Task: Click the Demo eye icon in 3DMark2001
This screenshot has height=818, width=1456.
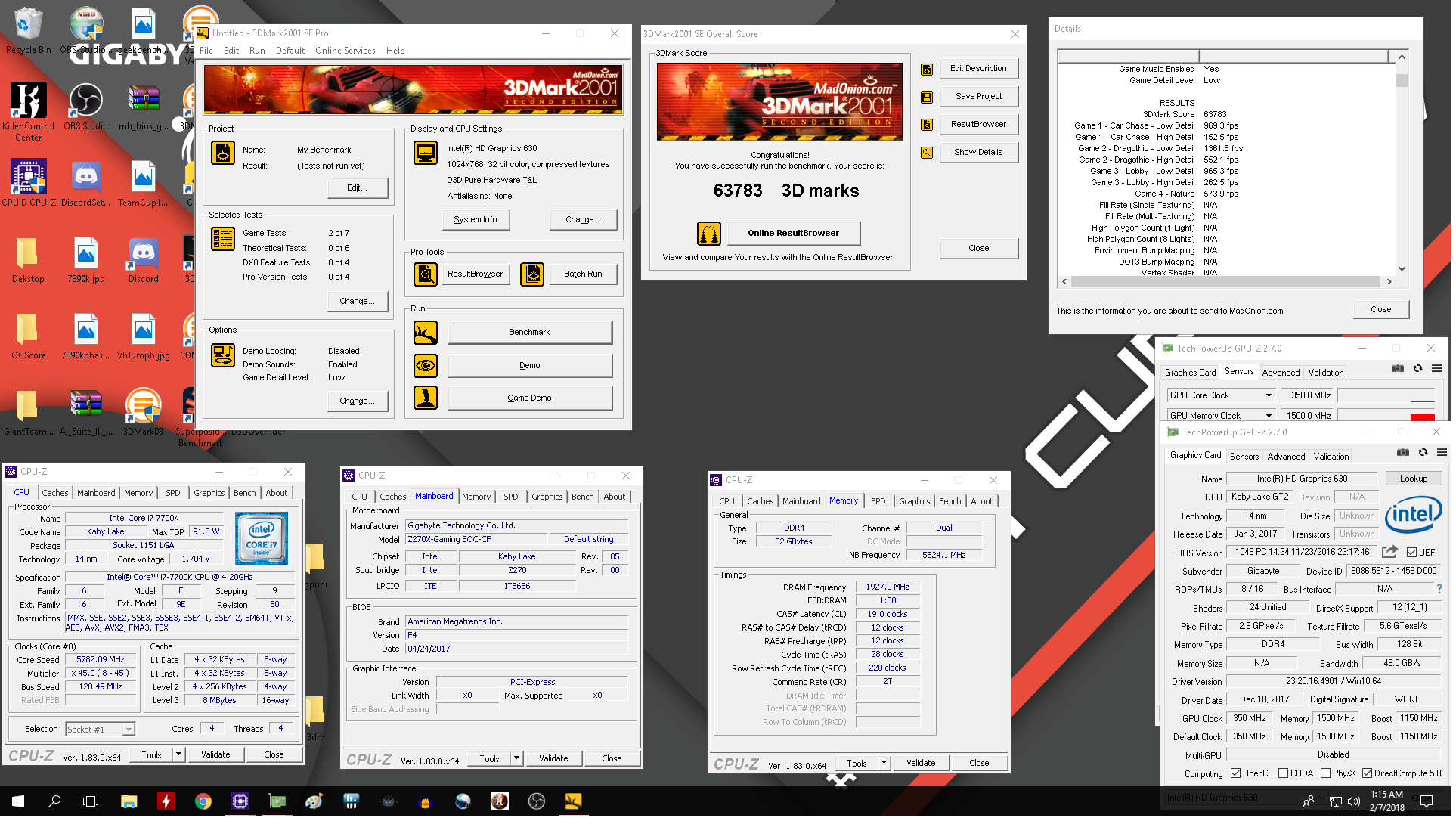Action: (426, 367)
